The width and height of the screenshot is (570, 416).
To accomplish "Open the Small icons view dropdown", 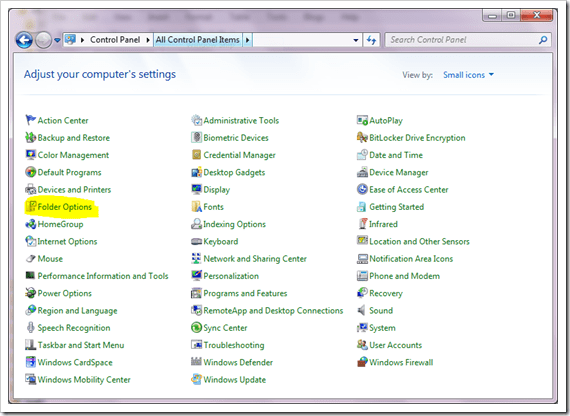I will 468,75.
